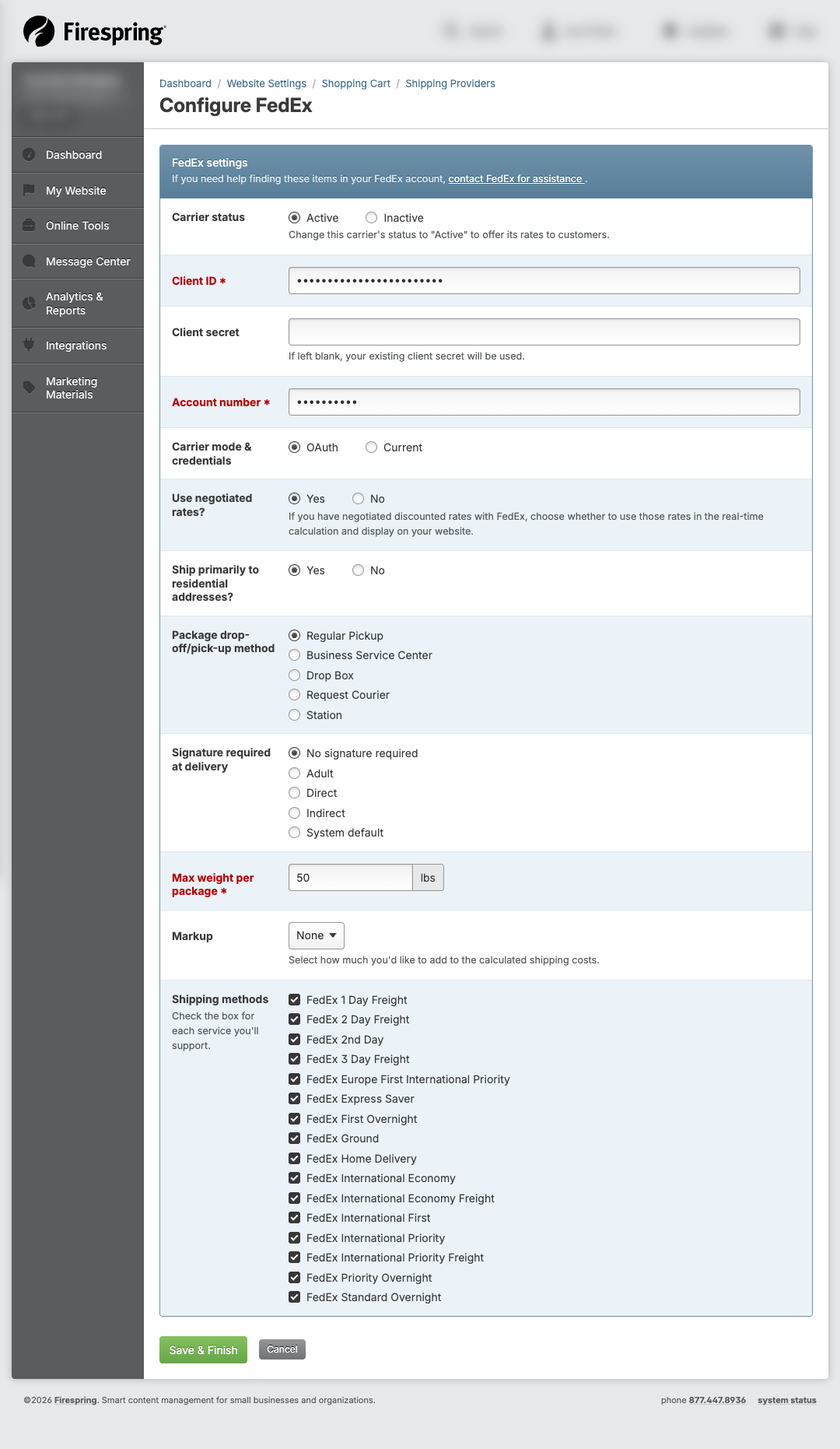Open Shopping Cart breadcrumb link
Screen dimensions: 840x1449
(355, 83)
